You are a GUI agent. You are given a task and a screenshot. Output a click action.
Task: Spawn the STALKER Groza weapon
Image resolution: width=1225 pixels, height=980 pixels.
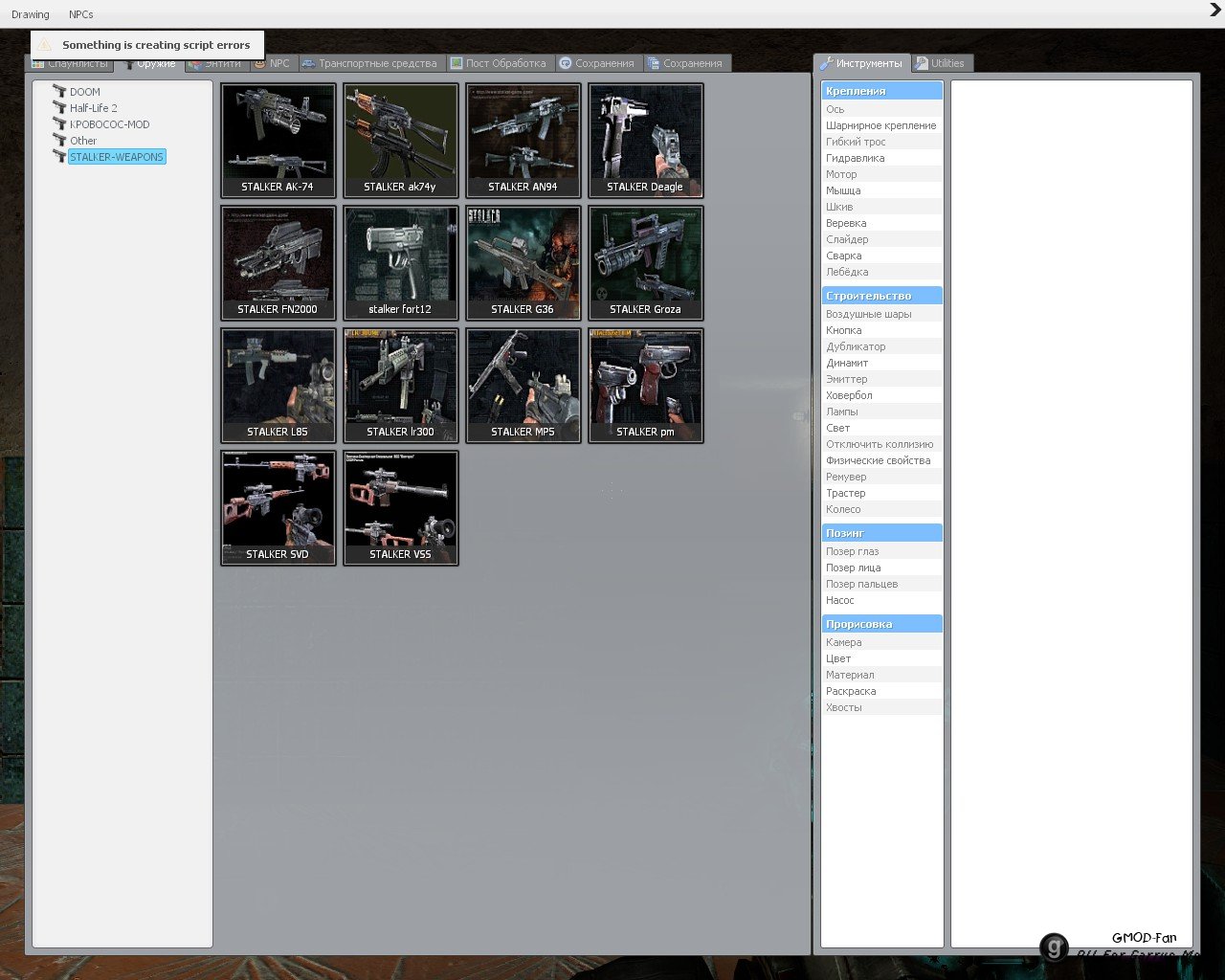pyautogui.click(x=646, y=263)
